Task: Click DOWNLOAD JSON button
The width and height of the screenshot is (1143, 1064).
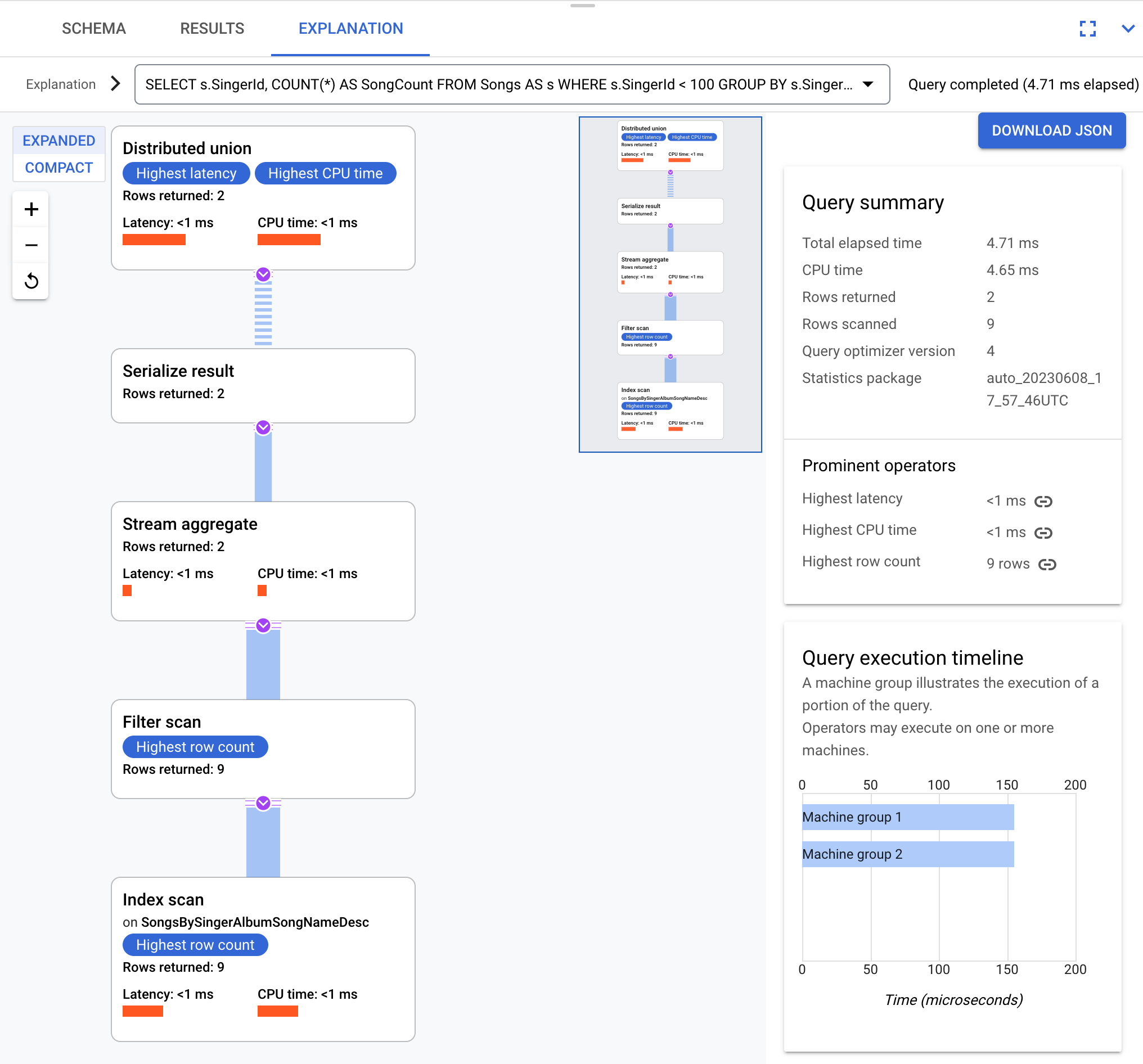Action: [x=1051, y=130]
